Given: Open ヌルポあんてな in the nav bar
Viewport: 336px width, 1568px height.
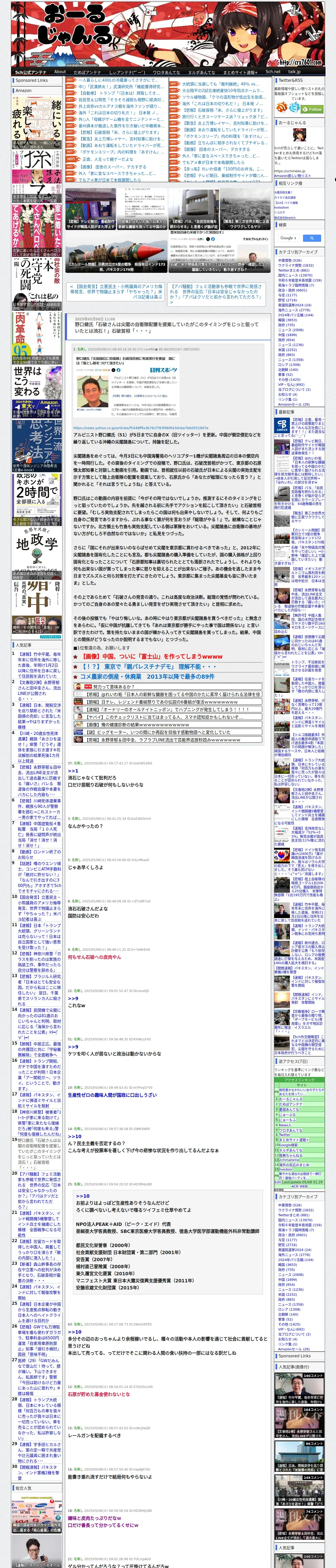Looking at the screenshot, I should (202, 72).
